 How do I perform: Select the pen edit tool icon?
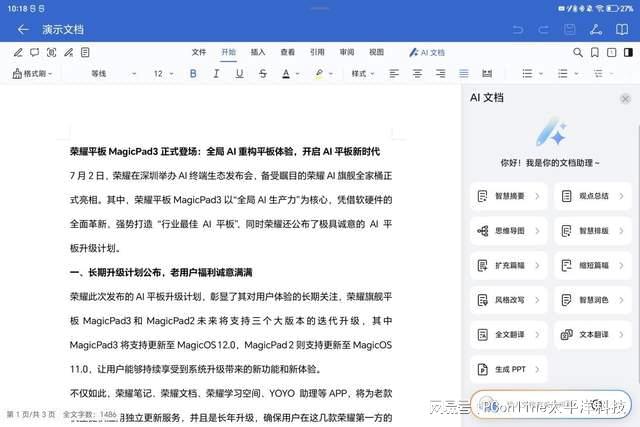pyautogui.click(x=18, y=52)
